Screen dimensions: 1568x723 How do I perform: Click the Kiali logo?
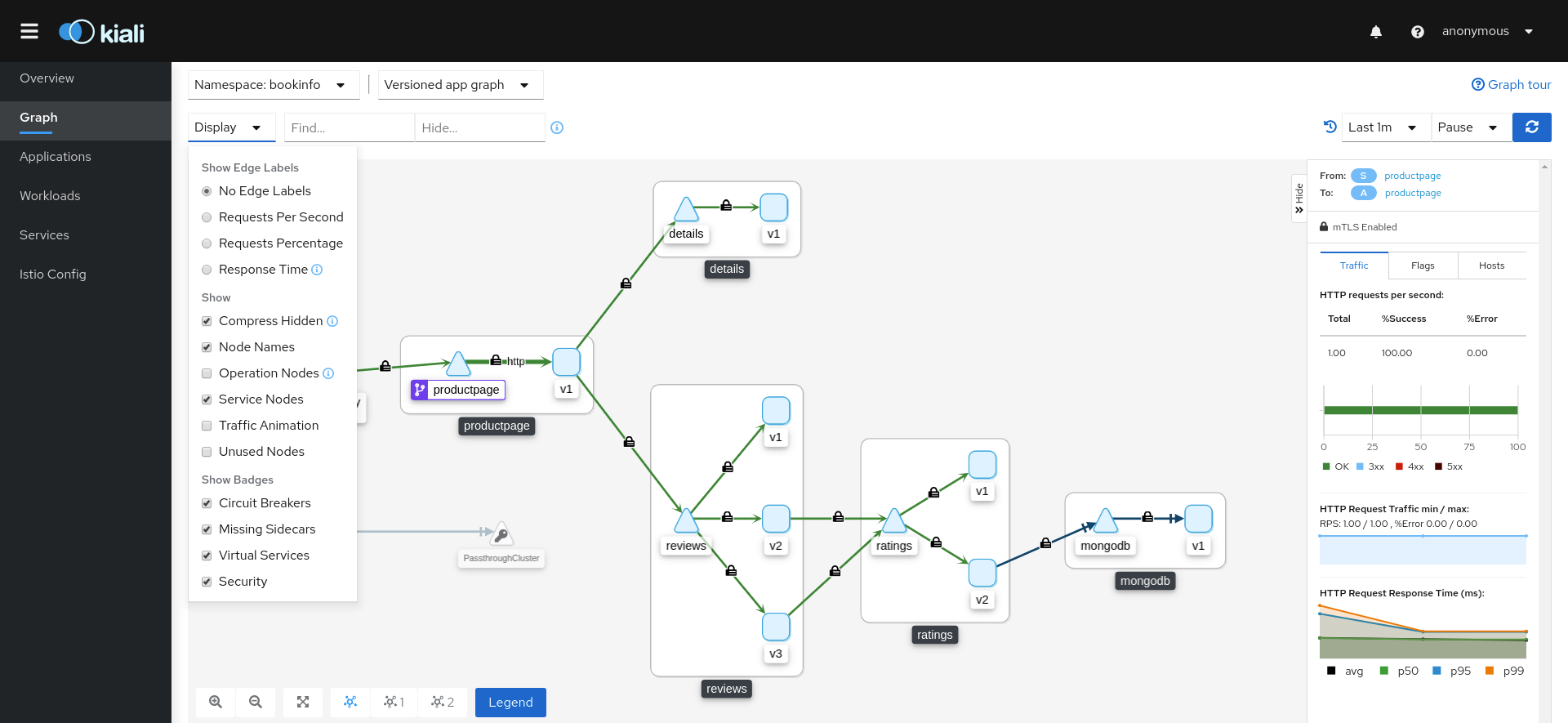click(101, 32)
